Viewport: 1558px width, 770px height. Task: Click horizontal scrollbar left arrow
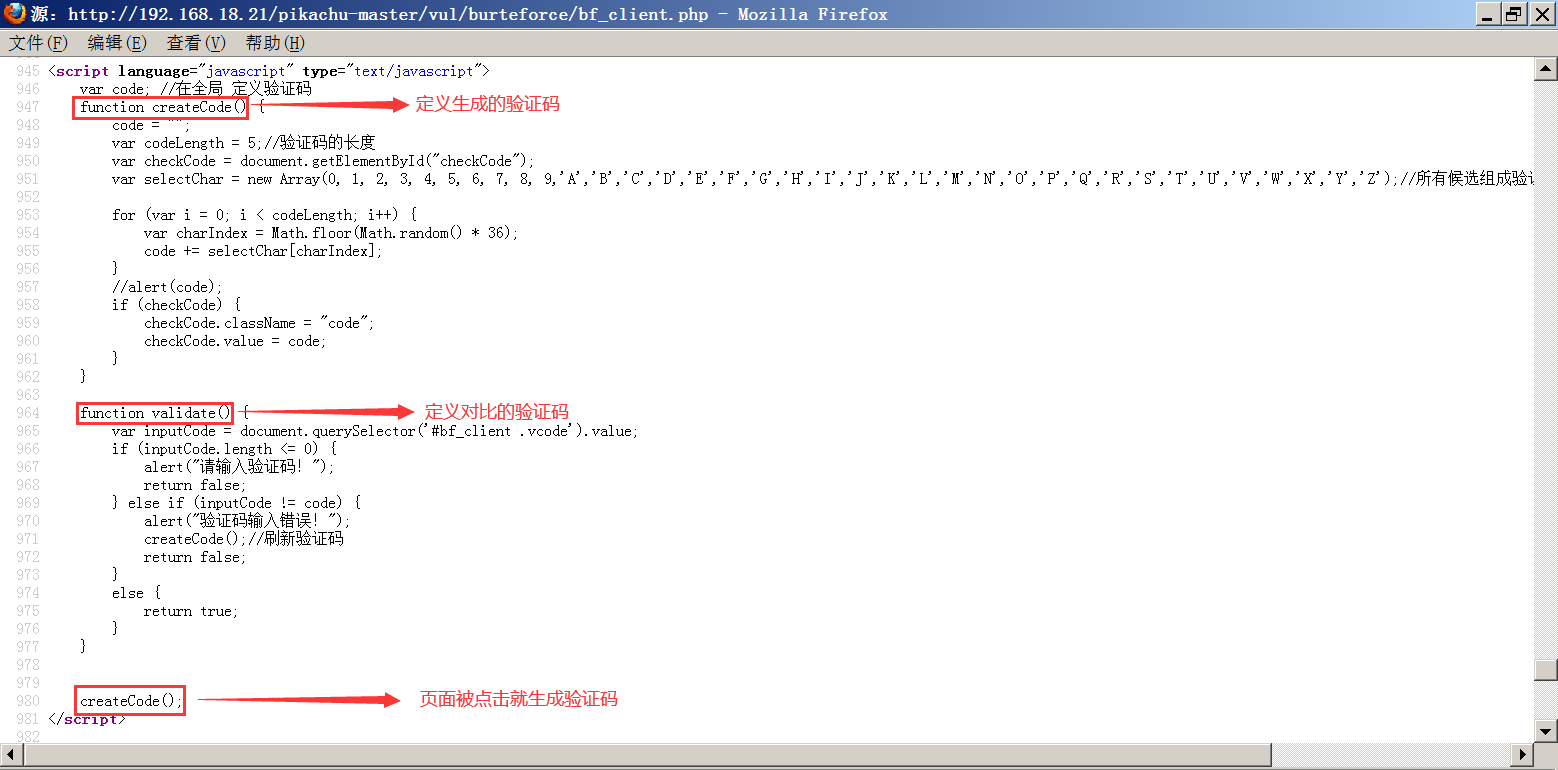11,755
